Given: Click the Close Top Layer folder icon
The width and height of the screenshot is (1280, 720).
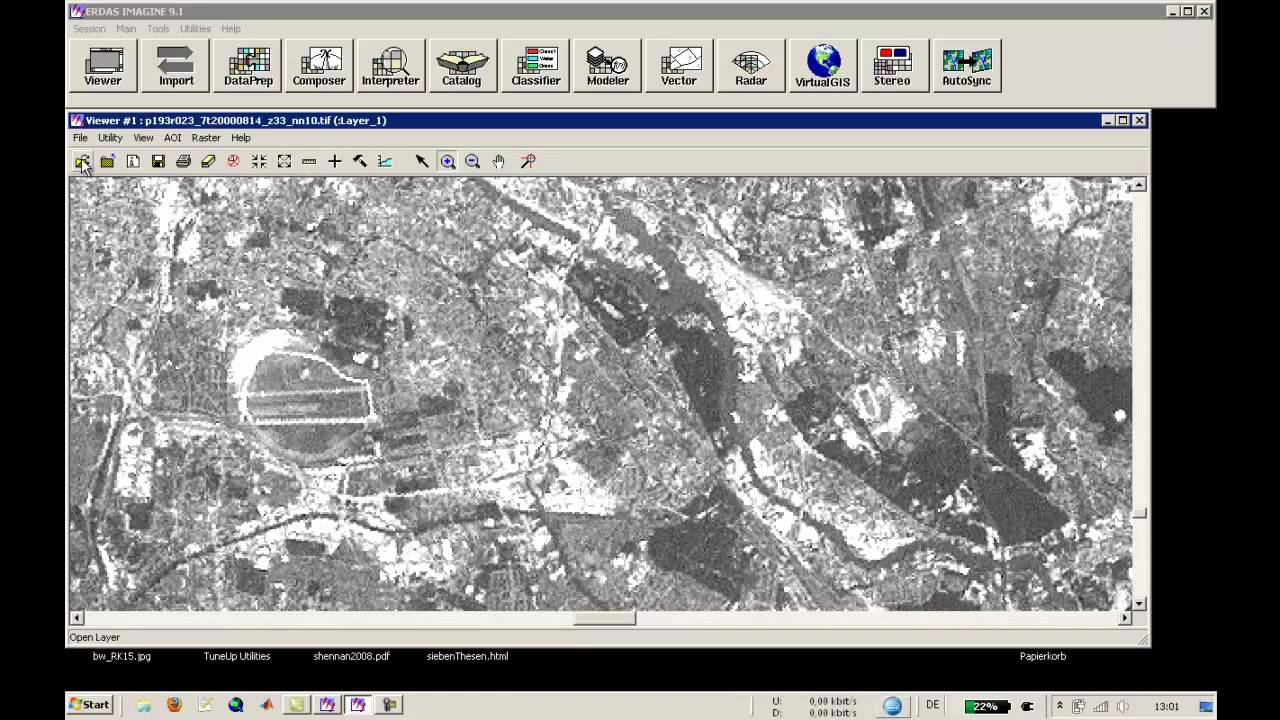Looking at the screenshot, I should (x=107, y=161).
